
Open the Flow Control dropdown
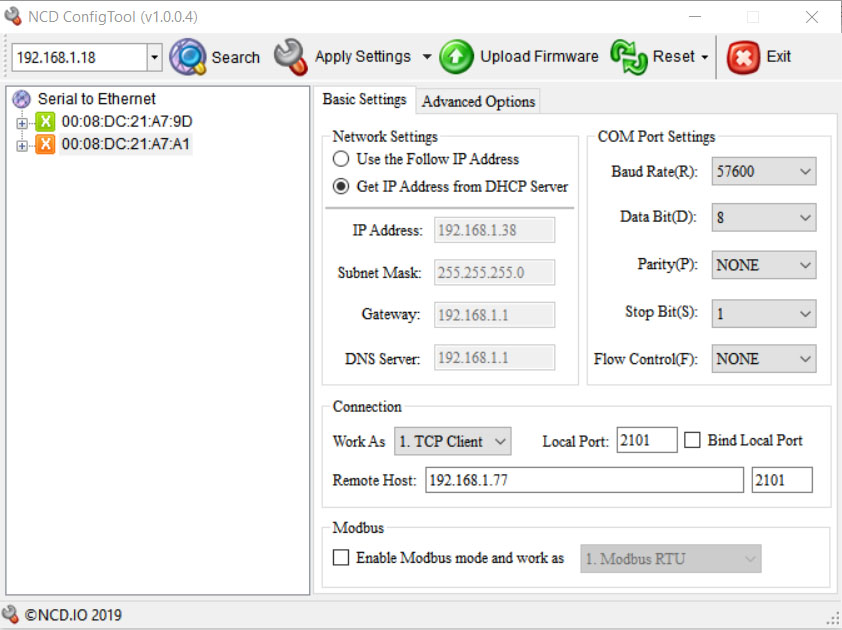[764, 359]
